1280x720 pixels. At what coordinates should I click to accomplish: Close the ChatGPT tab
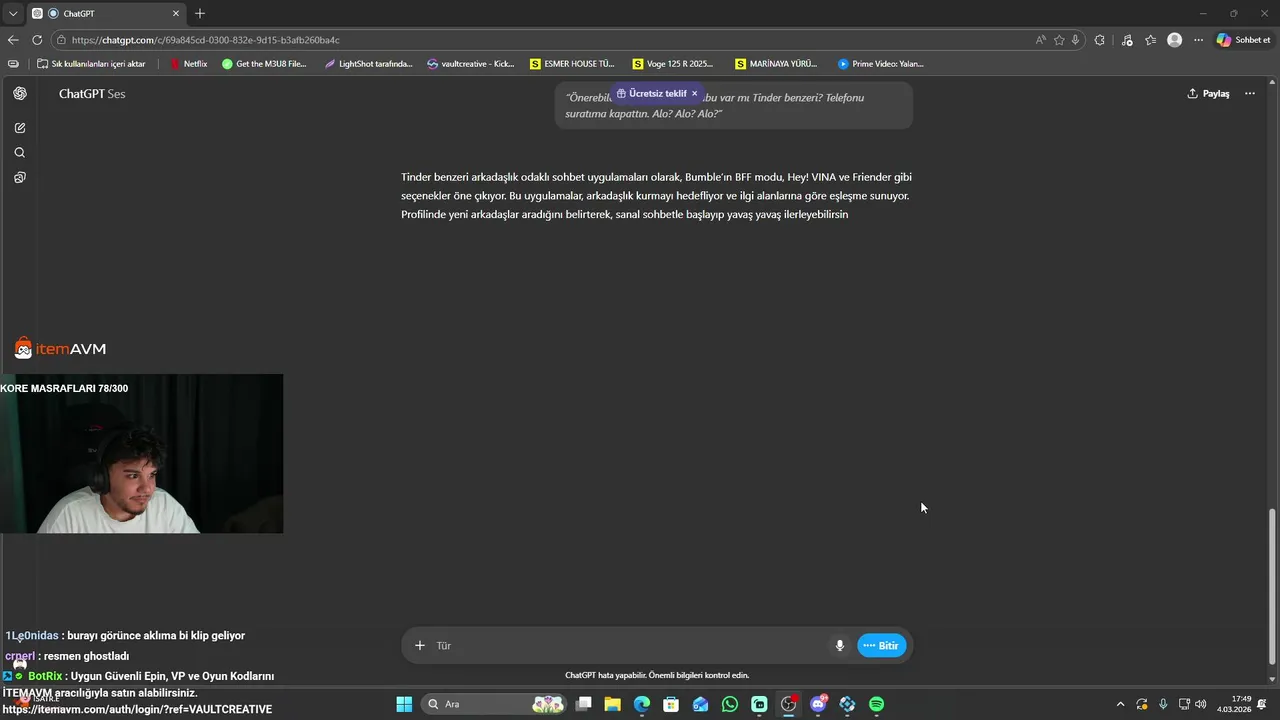(x=177, y=13)
